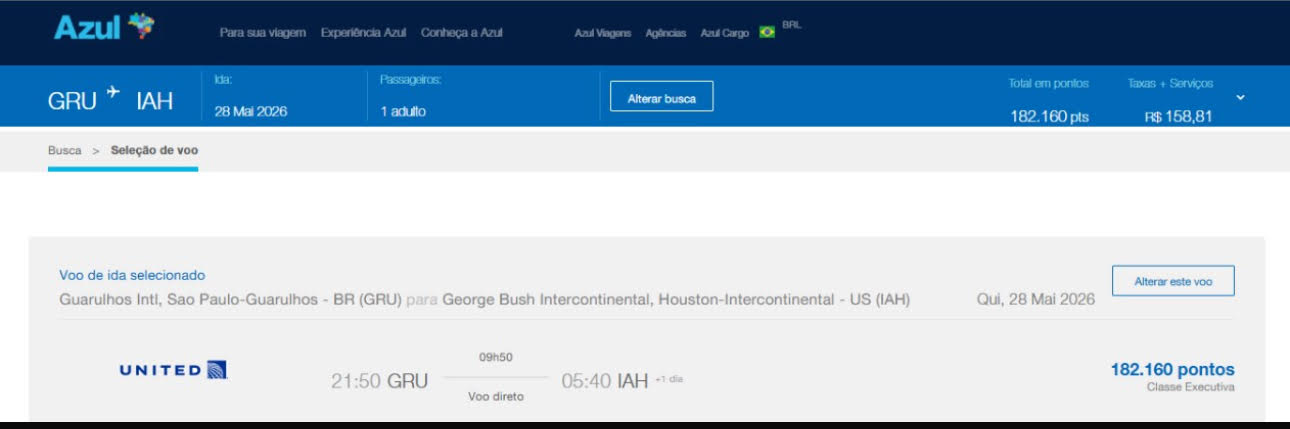Screen dimensions: 1290x429
Task: Go to the Azul Viagens link
Action: click(603, 33)
